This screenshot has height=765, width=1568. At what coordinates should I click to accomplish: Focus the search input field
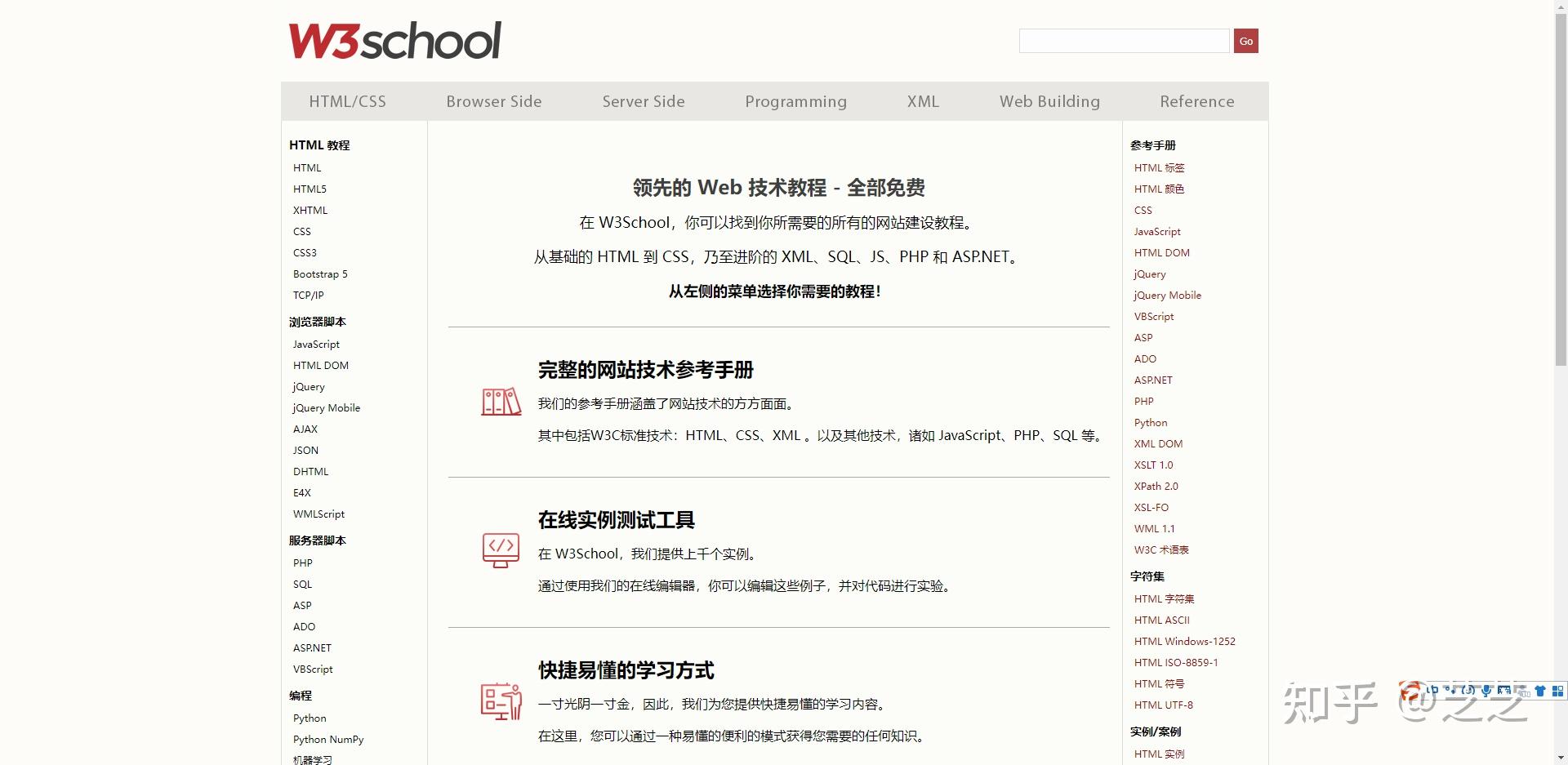(1125, 41)
